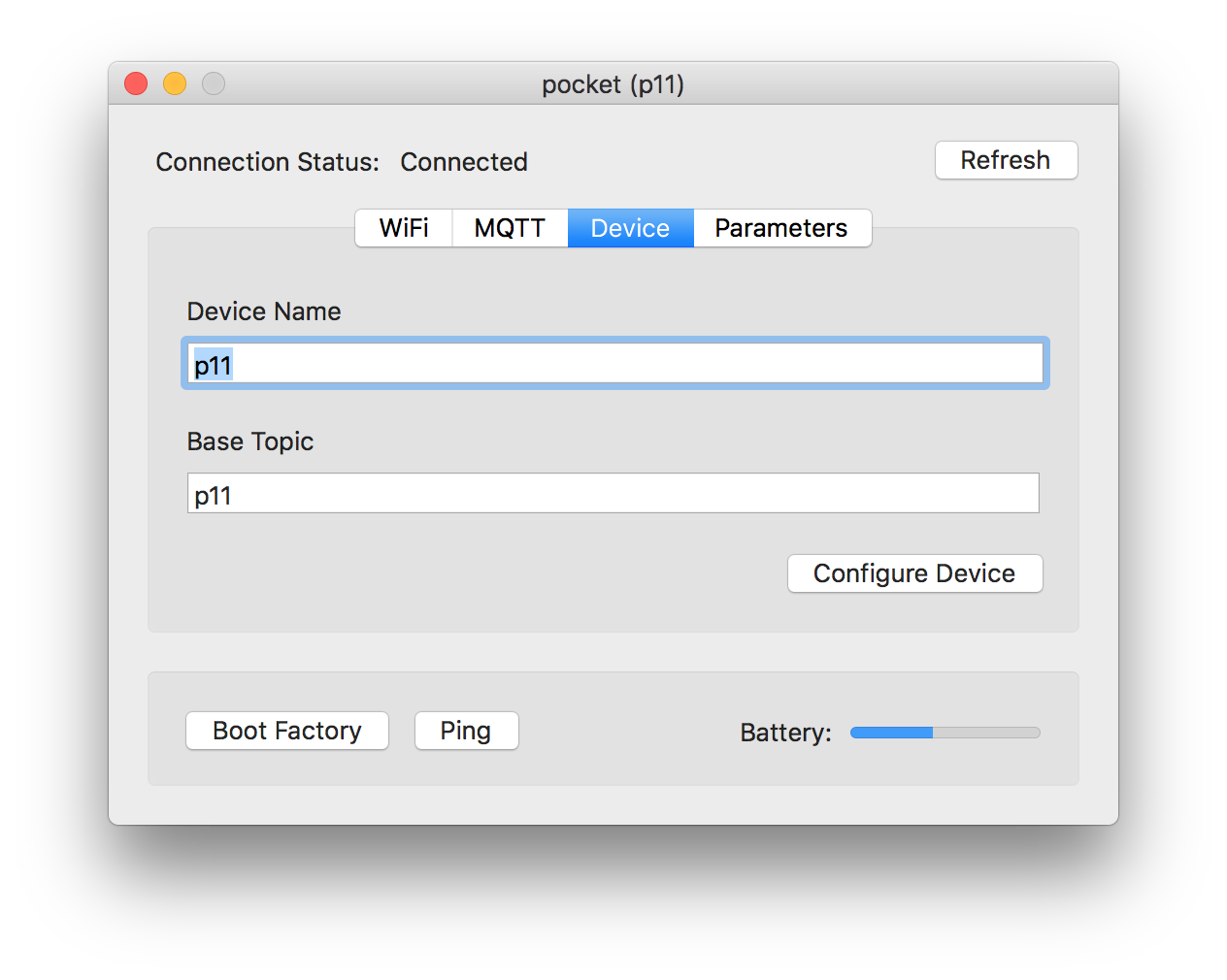Switch to the WiFi tab

point(404,228)
